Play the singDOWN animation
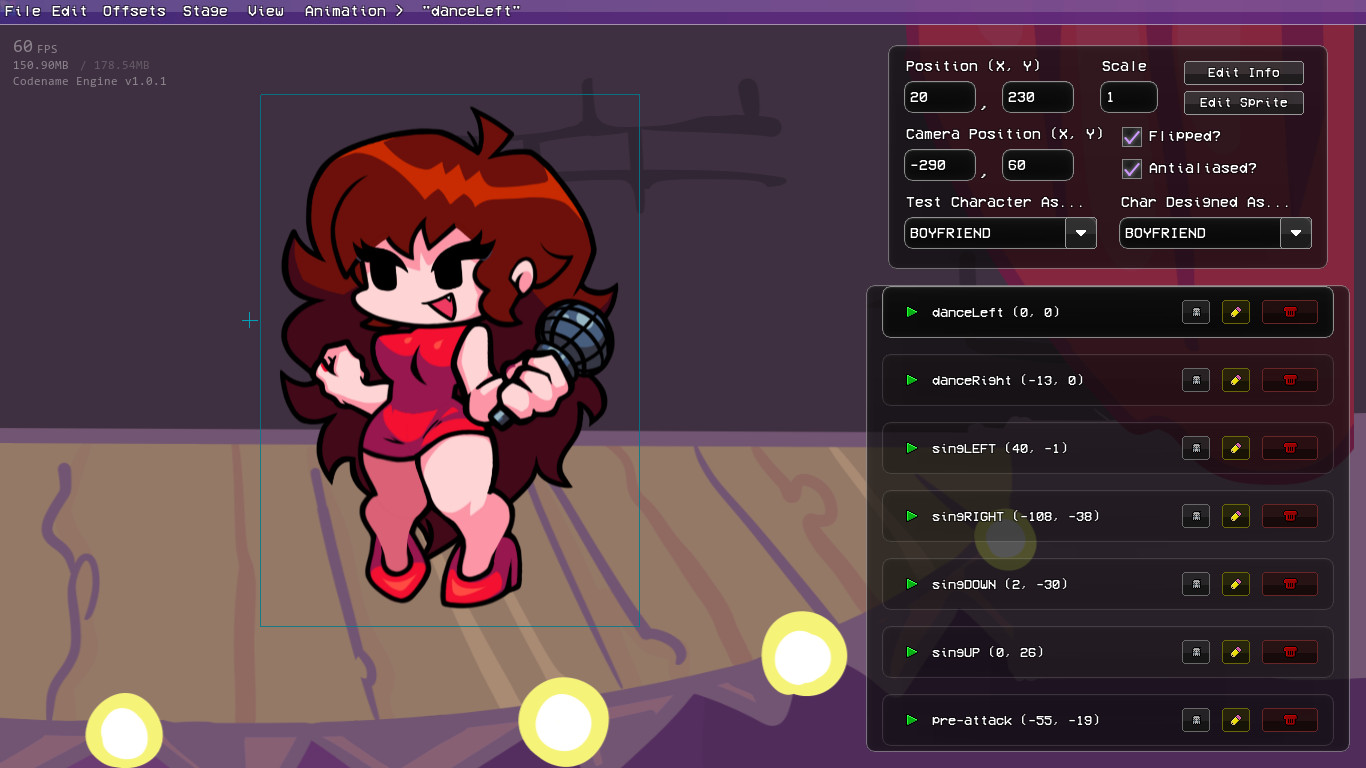The height and width of the screenshot is (768, 1366). [x=912, y=584]
